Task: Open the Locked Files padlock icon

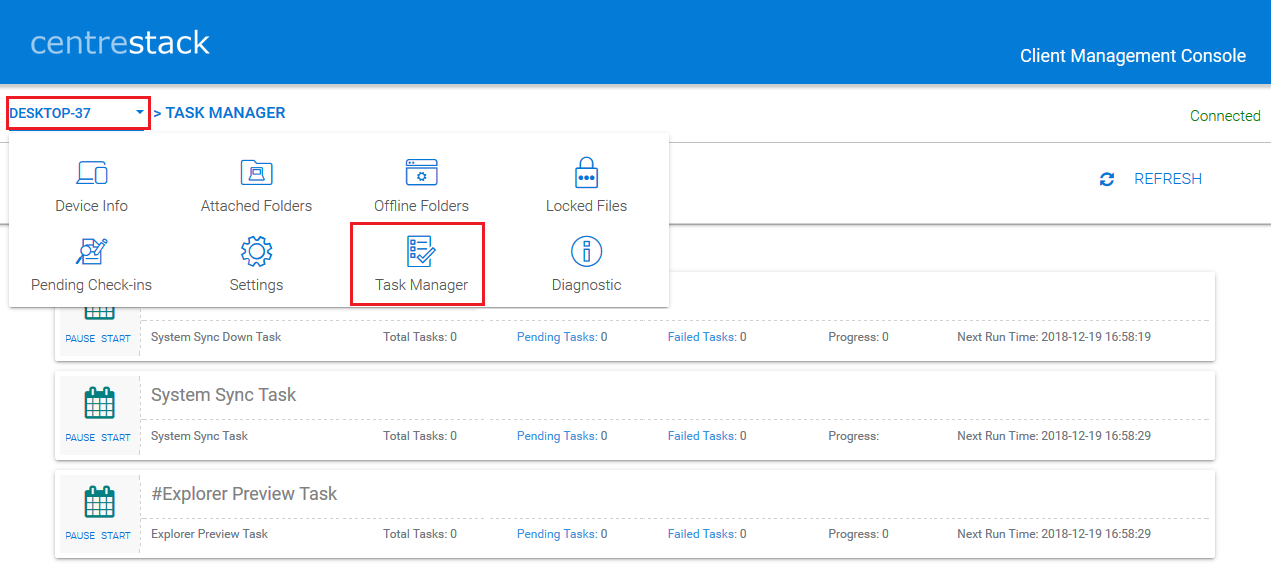Action: tap(586, 172)
